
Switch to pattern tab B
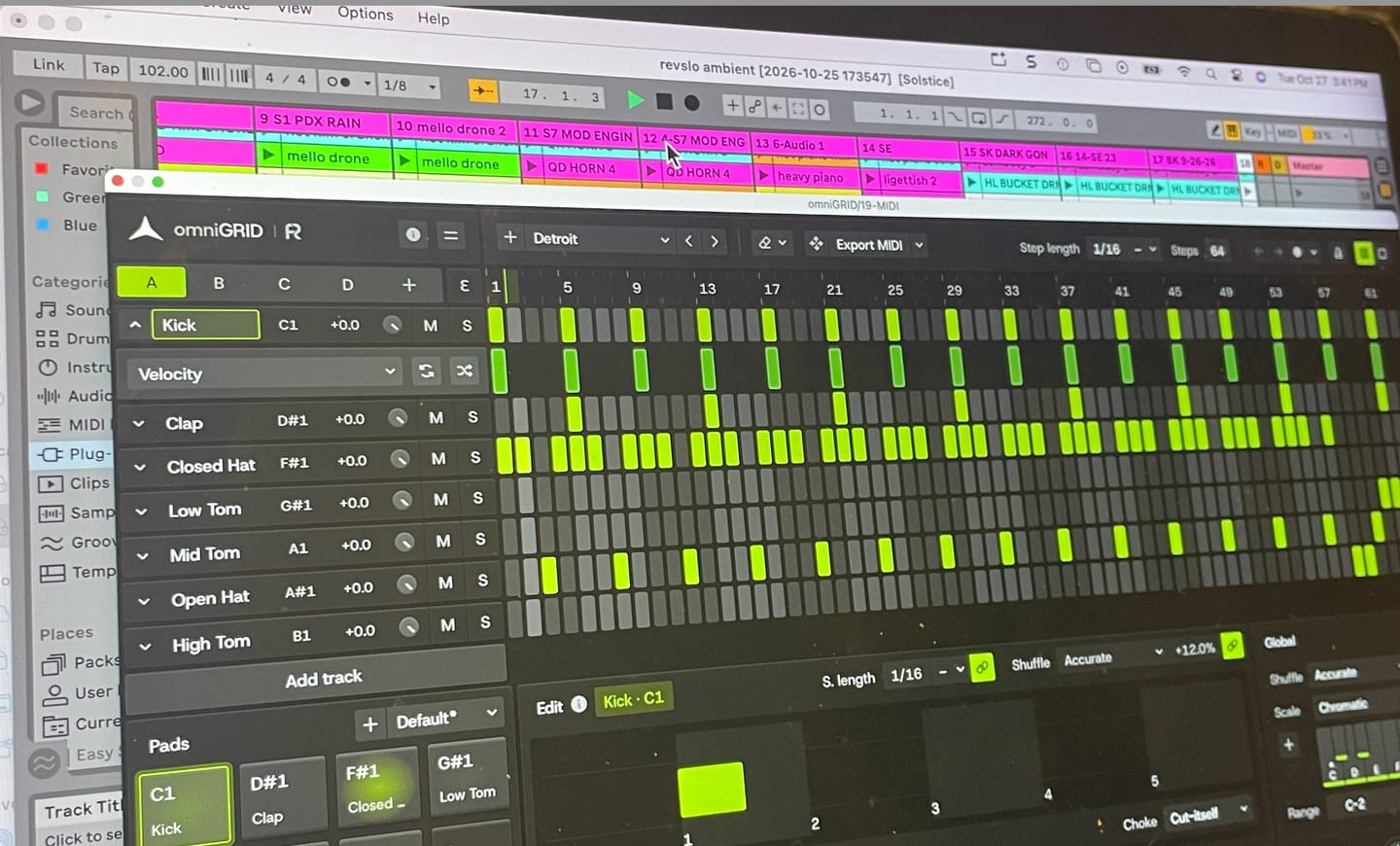tap(219, 283)
